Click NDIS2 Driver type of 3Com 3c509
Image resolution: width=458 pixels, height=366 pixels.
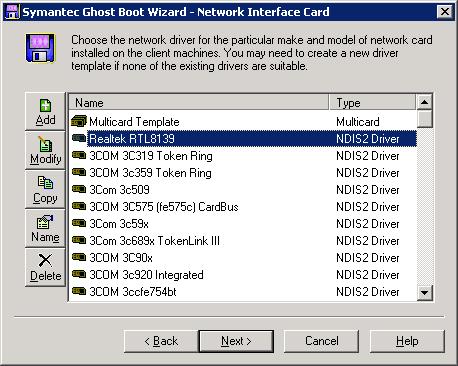368,190
